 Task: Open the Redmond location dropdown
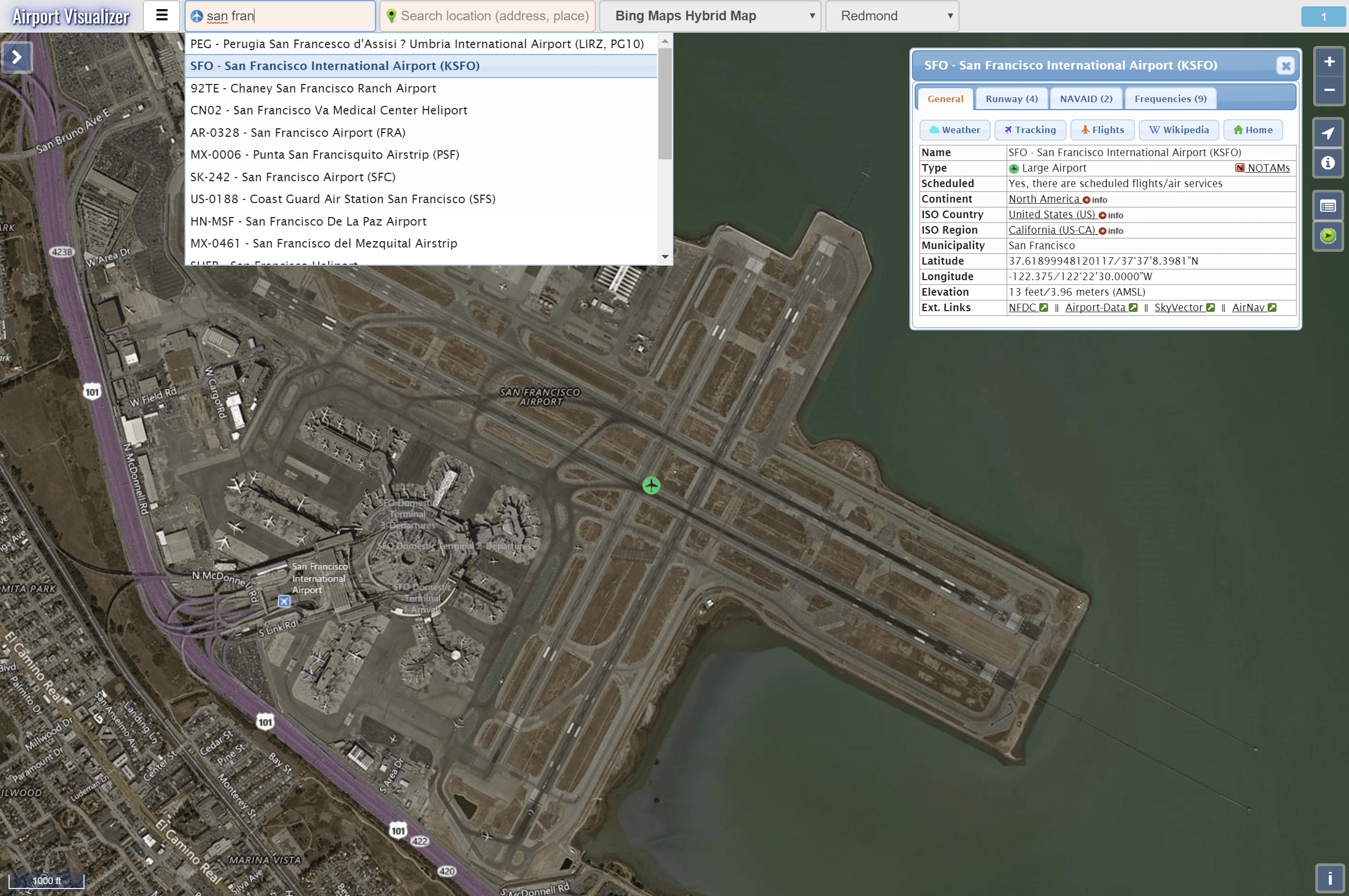coord(892,16)
